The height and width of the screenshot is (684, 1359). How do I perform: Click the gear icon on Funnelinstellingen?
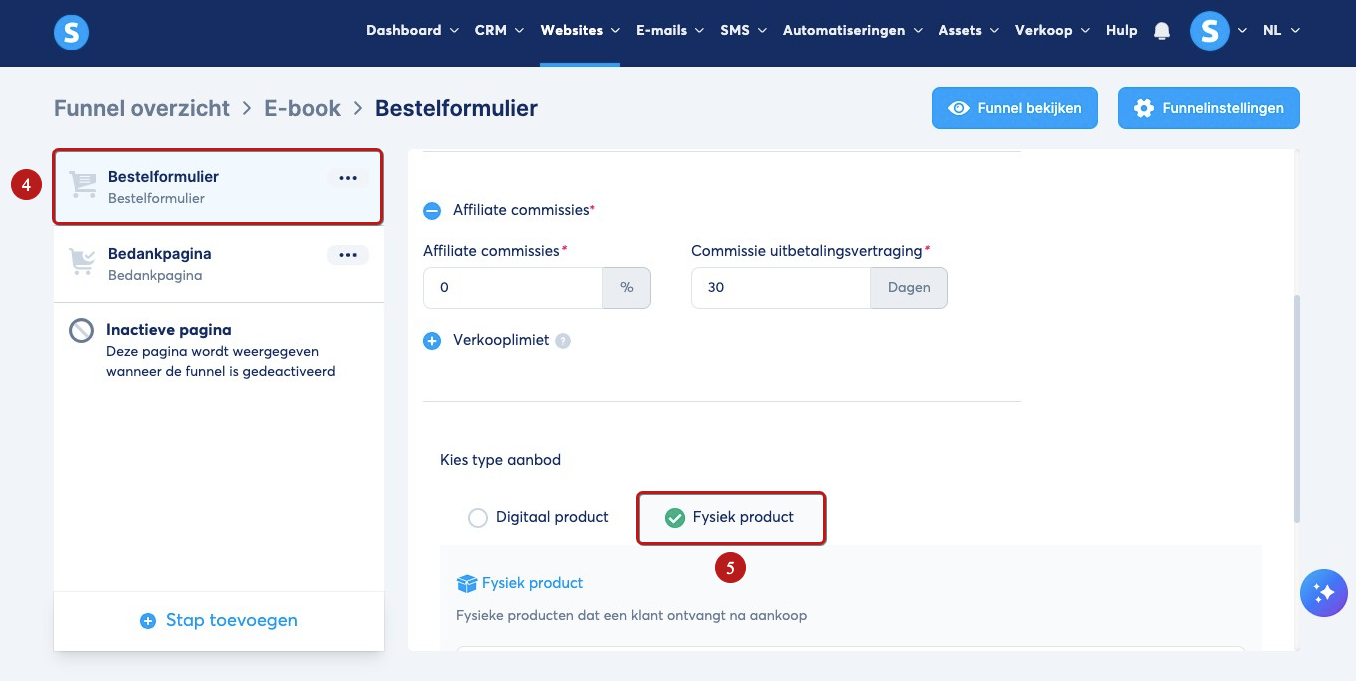[x=1144, y=108]
